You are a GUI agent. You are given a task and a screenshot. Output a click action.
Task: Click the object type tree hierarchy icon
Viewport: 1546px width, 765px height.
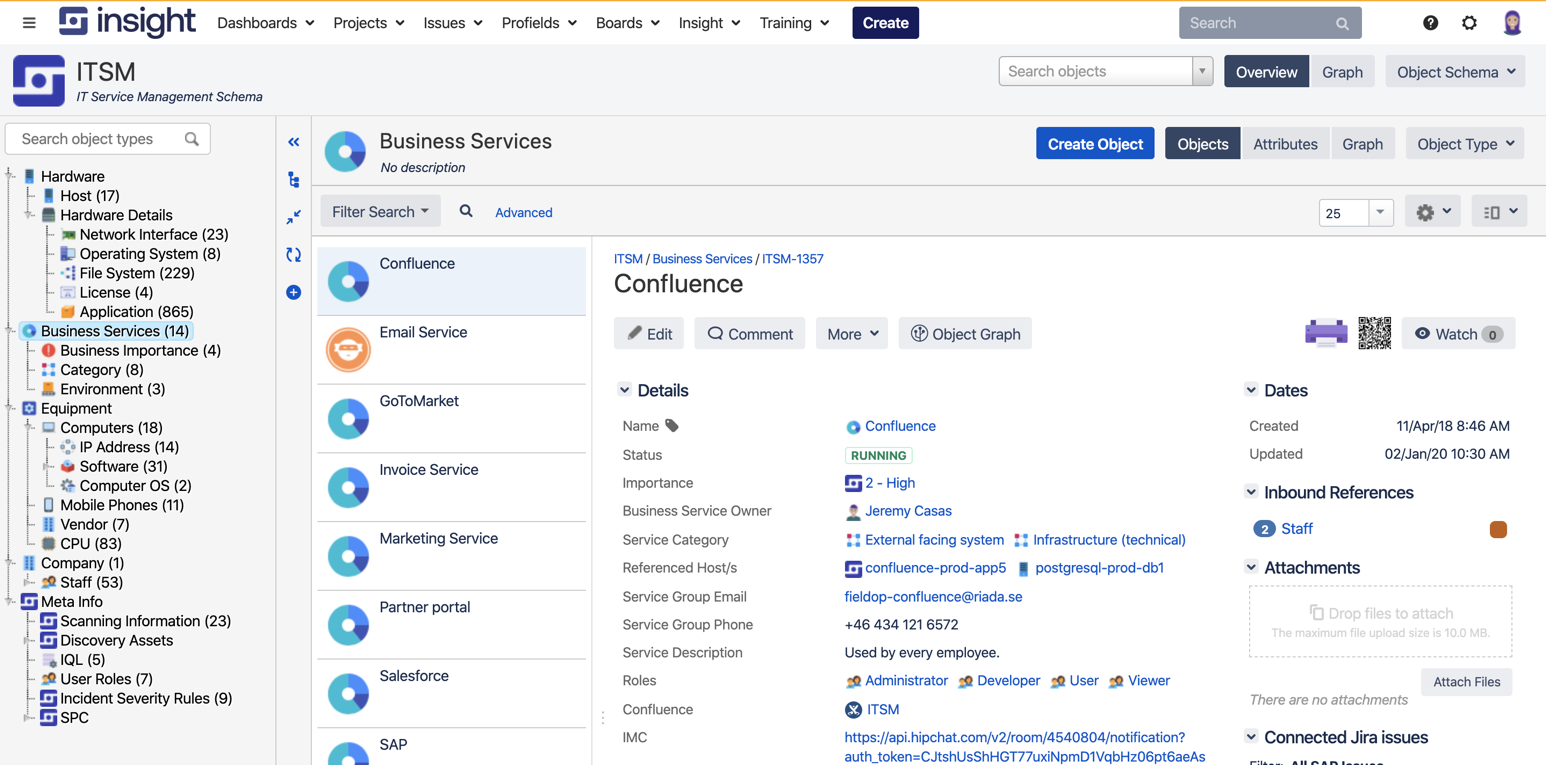coord(294,180)
